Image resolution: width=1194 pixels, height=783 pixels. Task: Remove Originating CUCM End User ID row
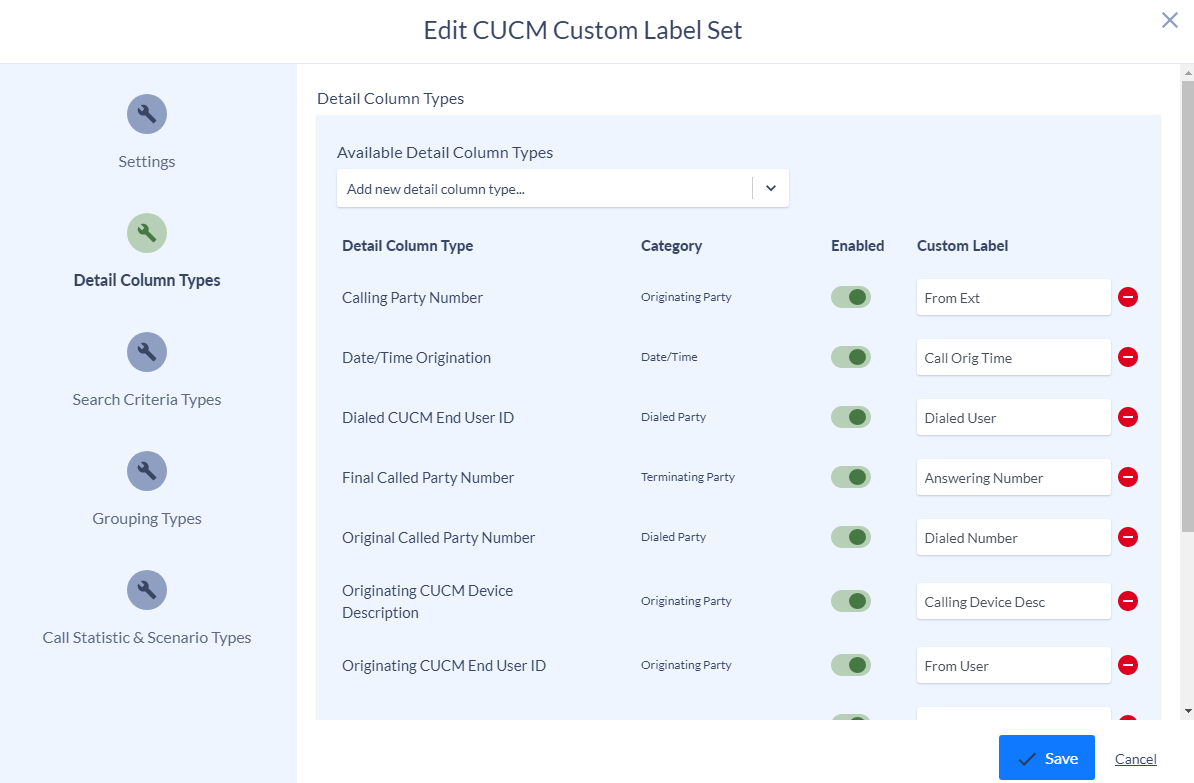(1128, 665)
